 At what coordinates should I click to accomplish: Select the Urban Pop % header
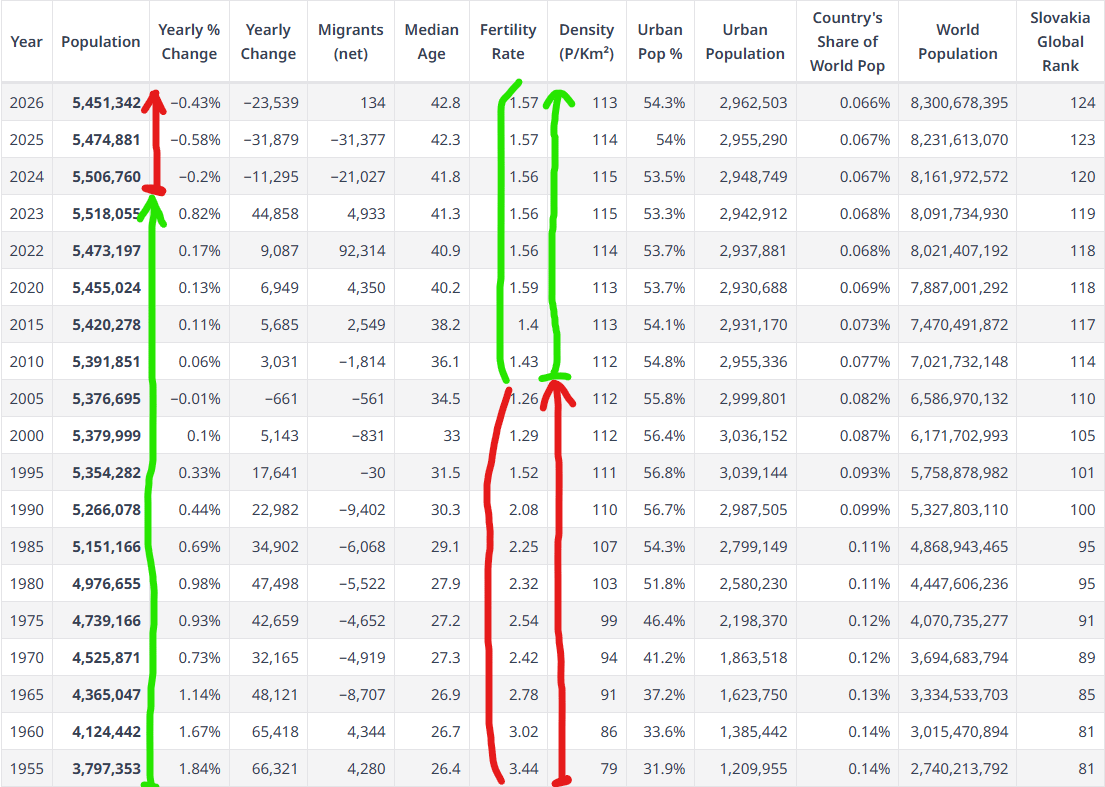[x=660, y=42]
